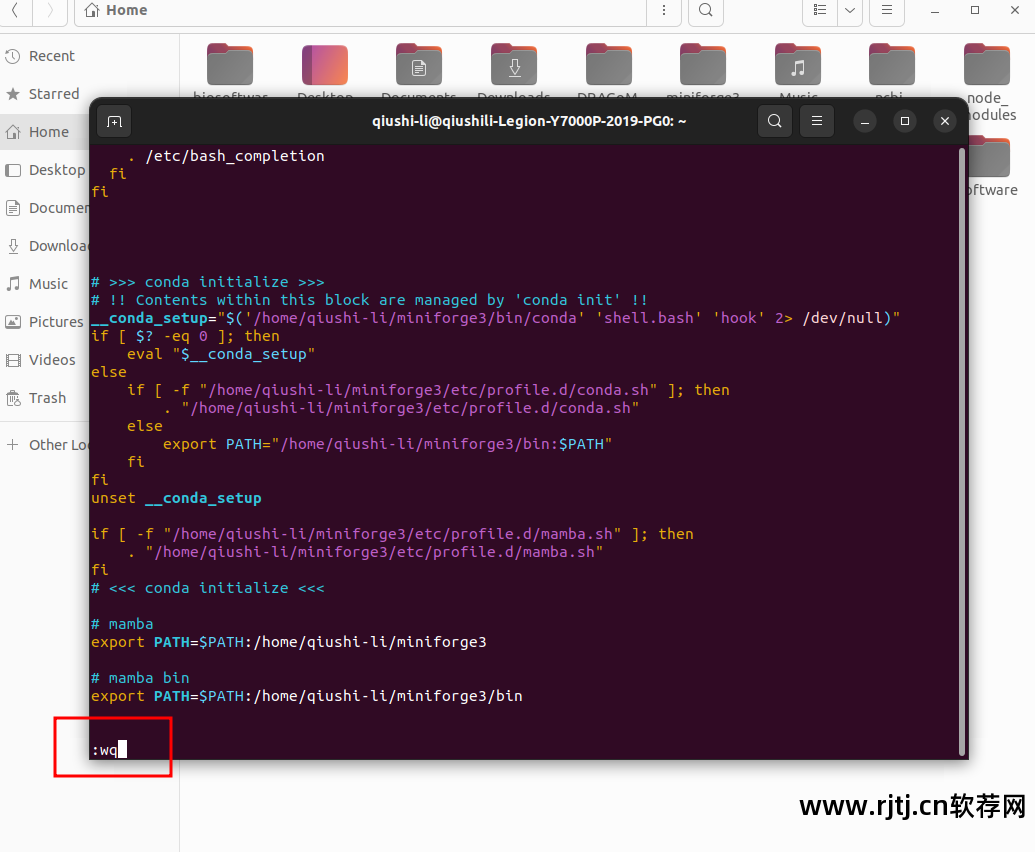Screen dimensions: 1035x852
Task: Select the Desktop folder icon
Action: pyautogui.click(x=325, y=65)
